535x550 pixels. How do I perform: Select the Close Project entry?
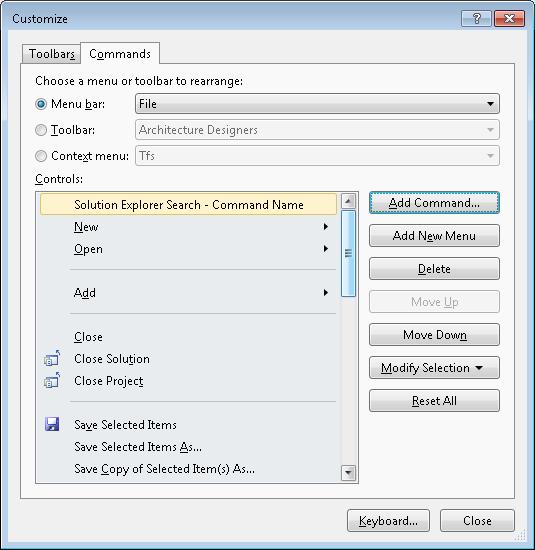point(188,381)
